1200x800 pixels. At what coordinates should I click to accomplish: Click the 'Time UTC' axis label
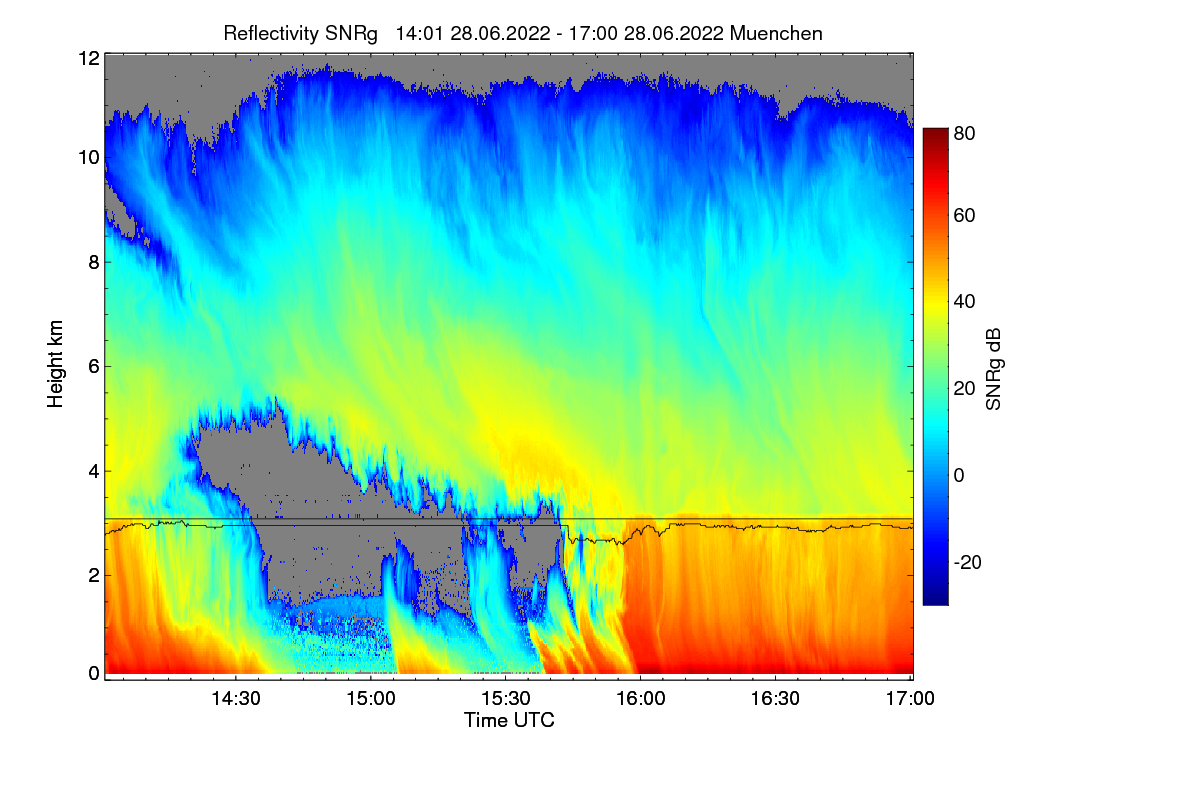tap(509, 720)
